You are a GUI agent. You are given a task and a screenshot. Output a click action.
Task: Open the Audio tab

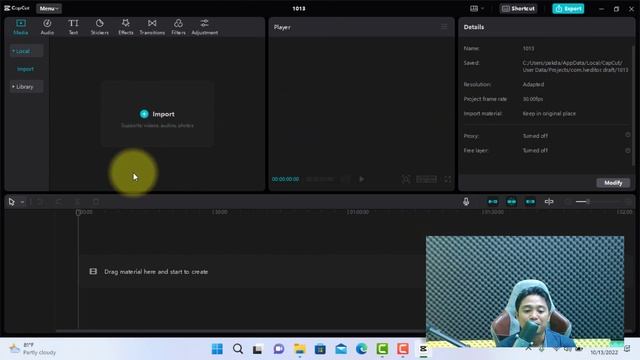tap(47, 27)
